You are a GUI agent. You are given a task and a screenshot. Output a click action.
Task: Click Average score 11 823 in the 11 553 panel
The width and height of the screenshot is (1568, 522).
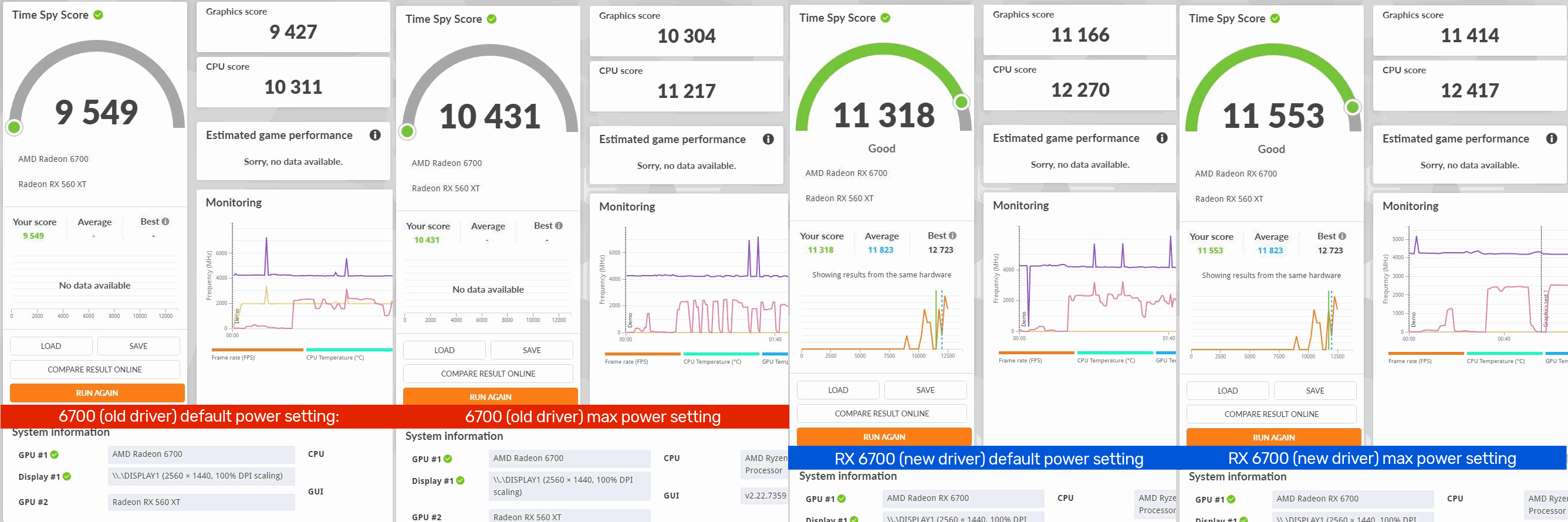coord(1270,250)
